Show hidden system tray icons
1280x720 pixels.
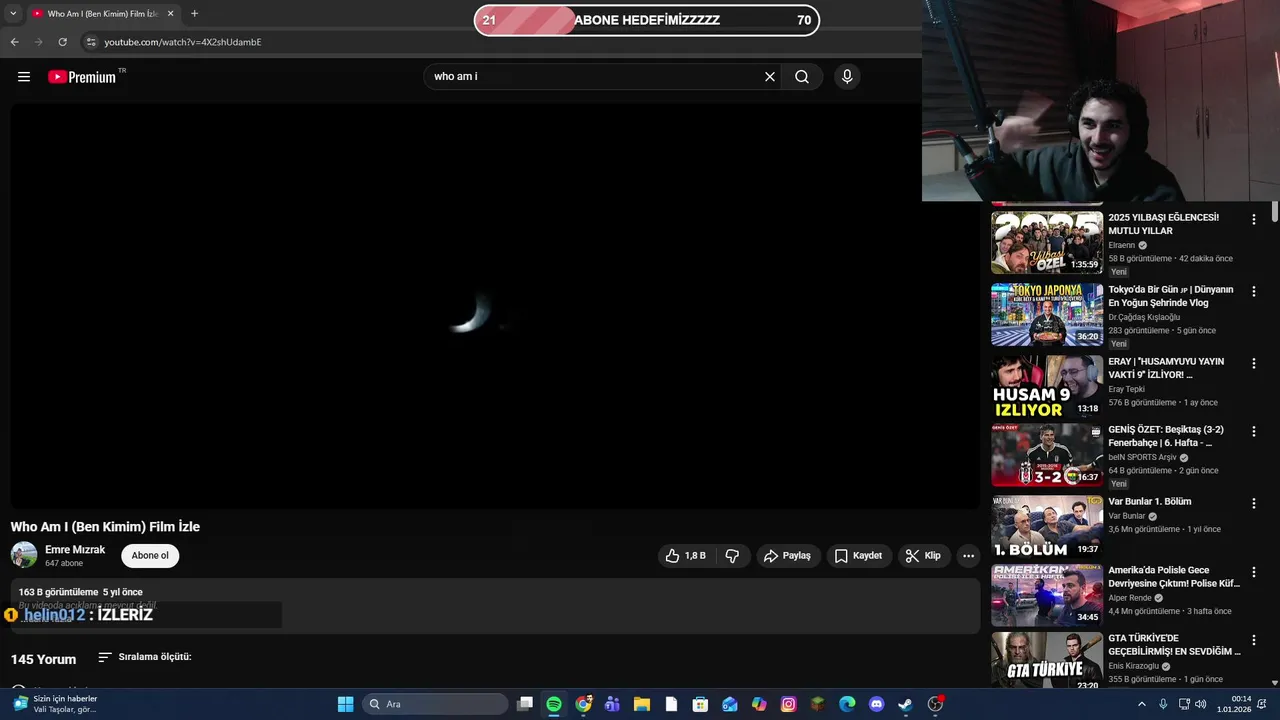1142,704
